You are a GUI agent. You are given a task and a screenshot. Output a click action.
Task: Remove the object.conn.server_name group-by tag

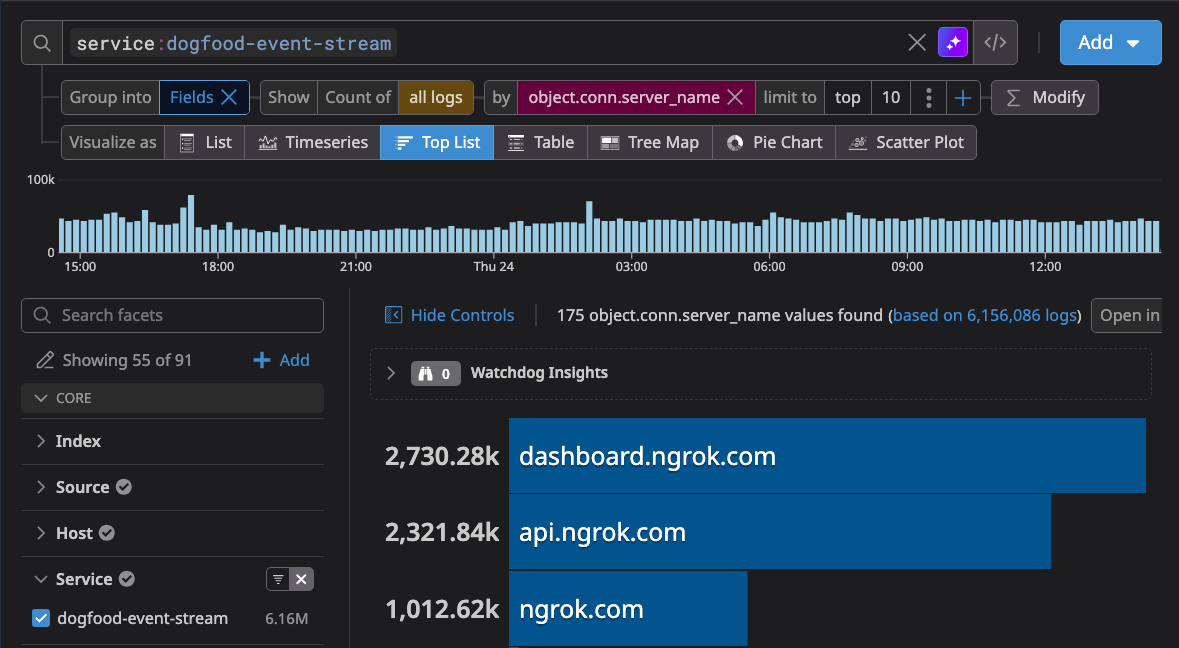[735, 98]
